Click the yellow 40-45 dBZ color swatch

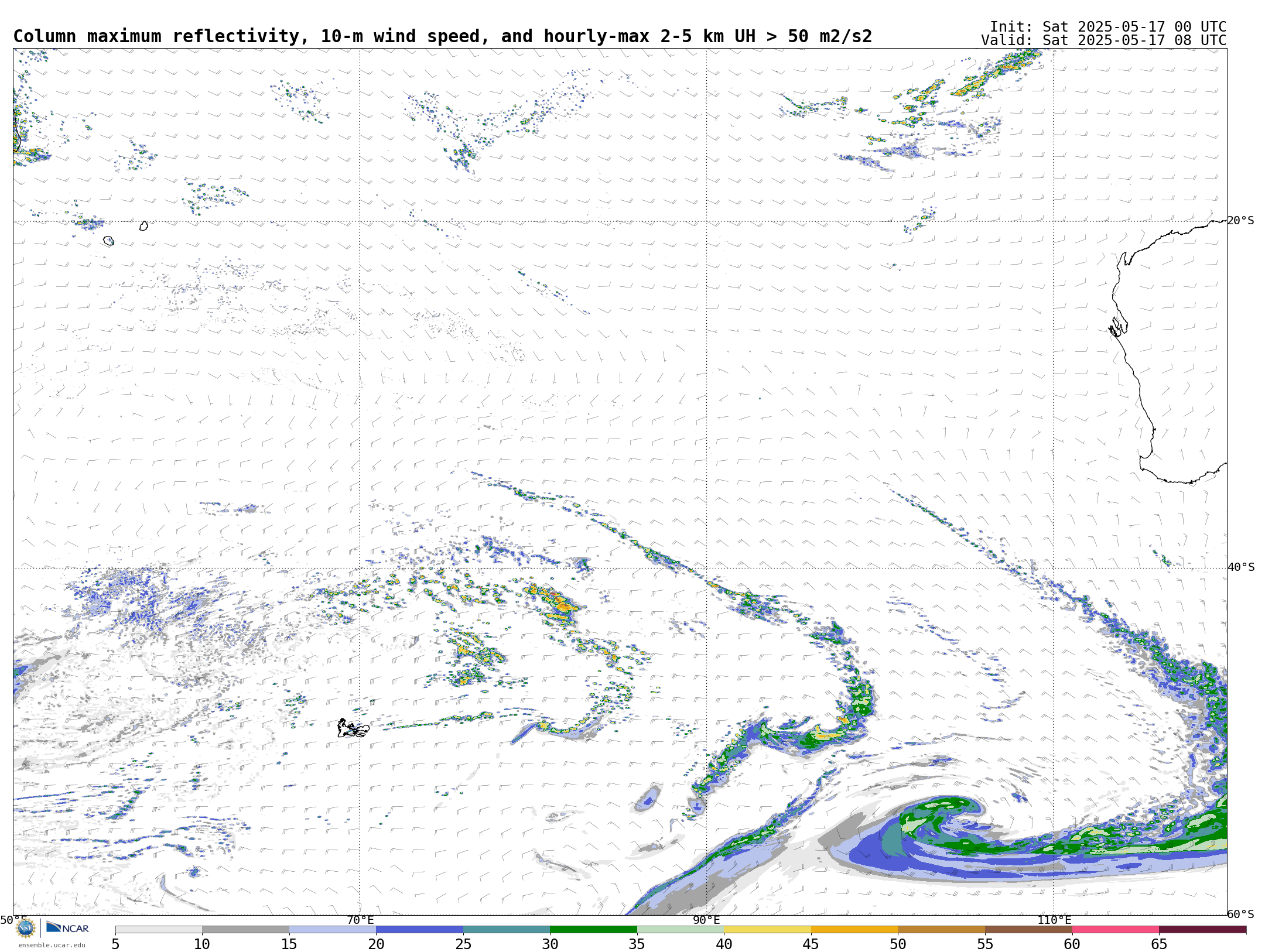coord(768,929)
